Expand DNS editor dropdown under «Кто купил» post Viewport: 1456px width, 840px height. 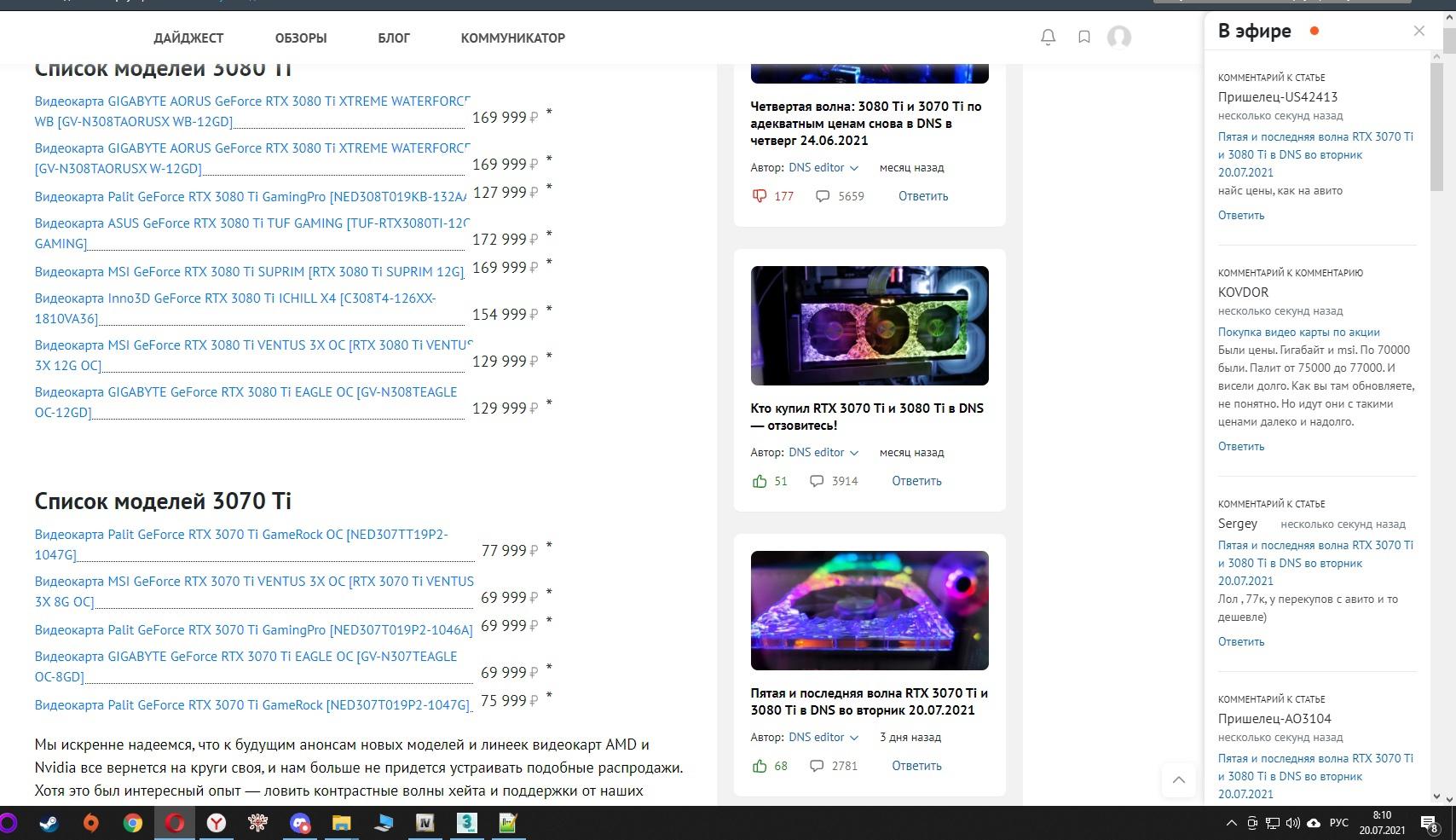pos(854,453)
